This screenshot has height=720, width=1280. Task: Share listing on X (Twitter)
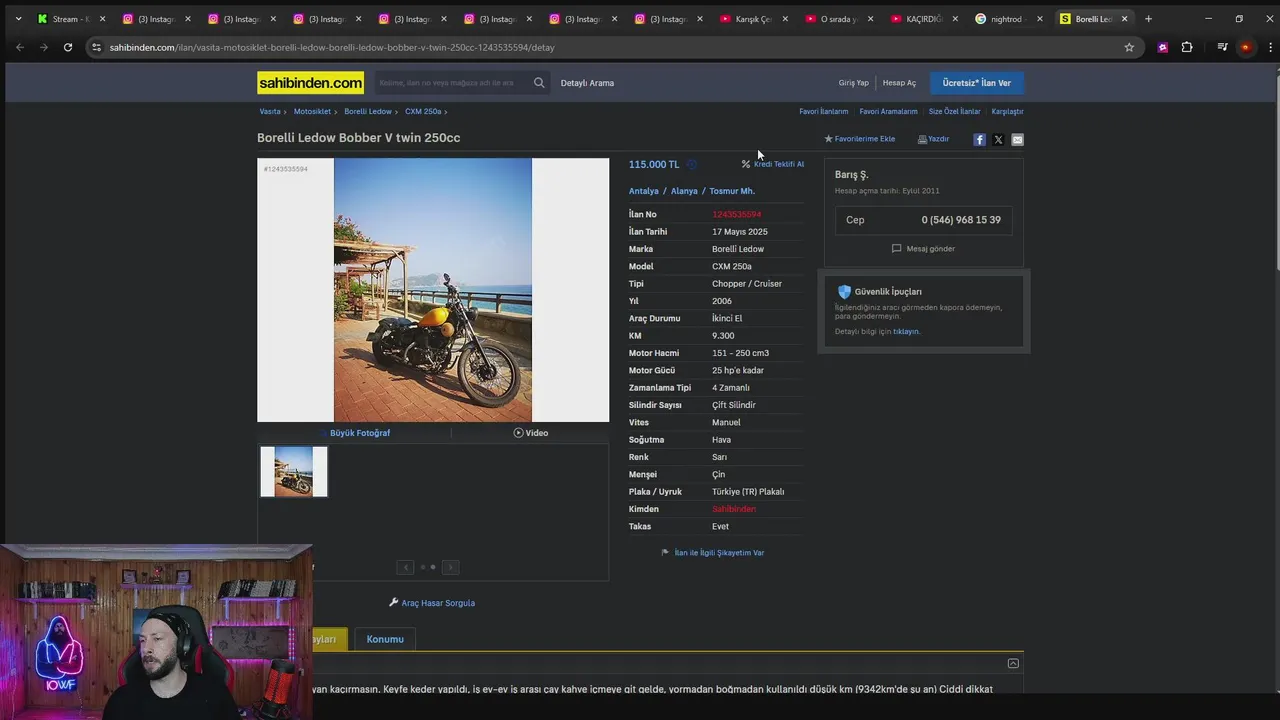tap(998, 140)
